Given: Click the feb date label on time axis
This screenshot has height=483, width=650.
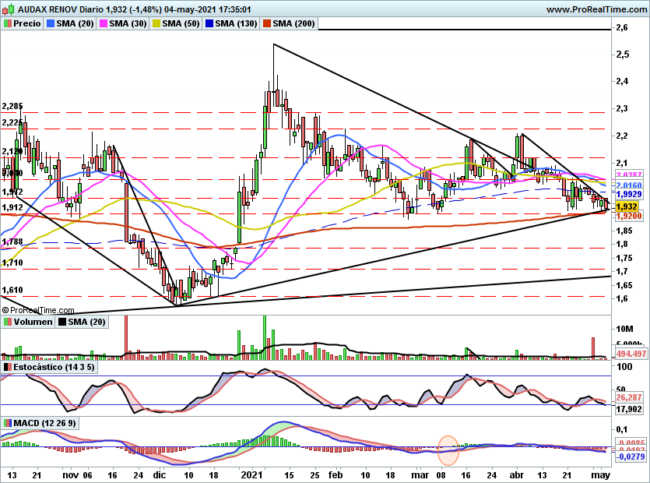Looking at the screenshot, I should click(336, 475).
